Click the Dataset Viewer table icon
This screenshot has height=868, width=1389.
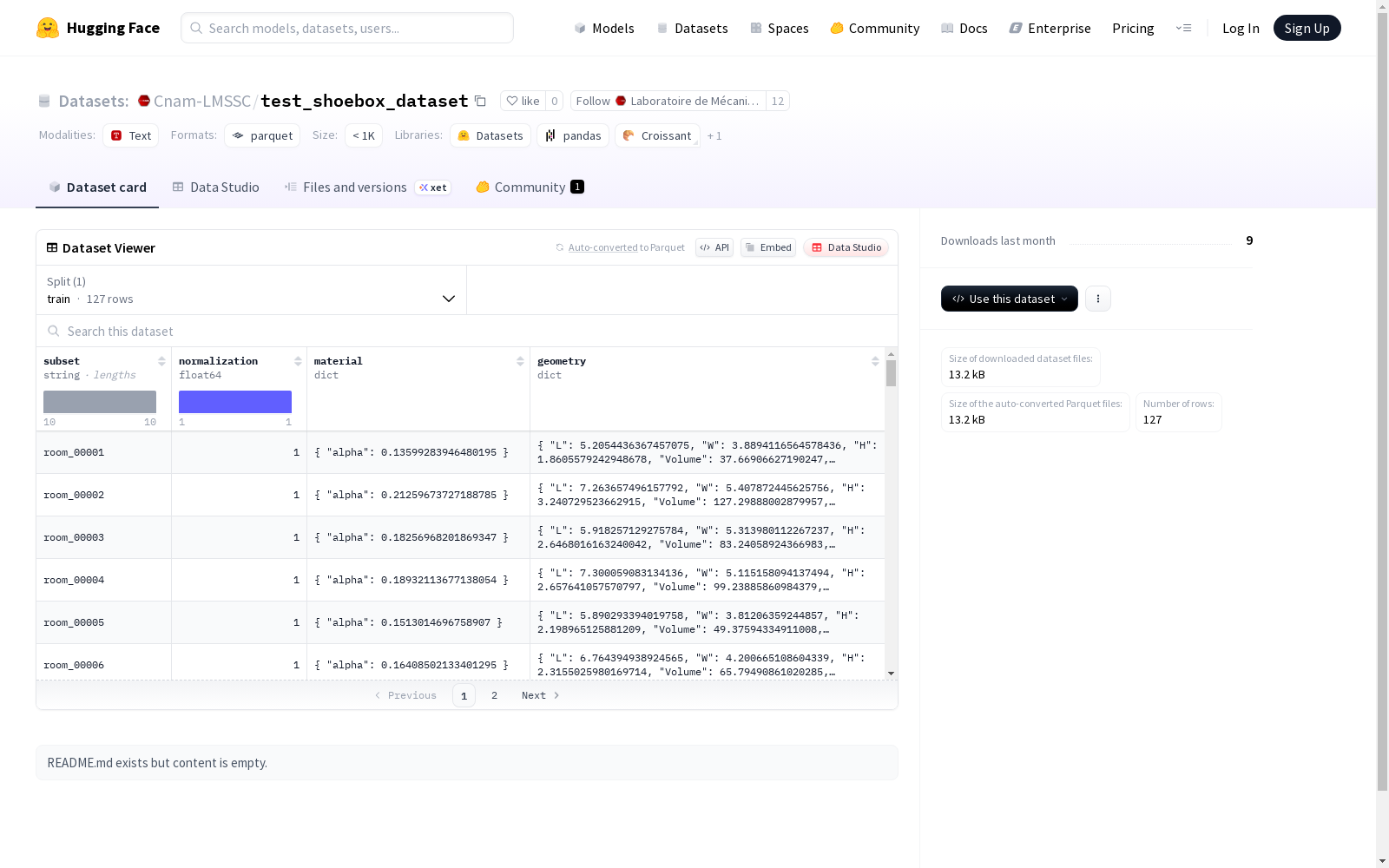coord(52,247)
